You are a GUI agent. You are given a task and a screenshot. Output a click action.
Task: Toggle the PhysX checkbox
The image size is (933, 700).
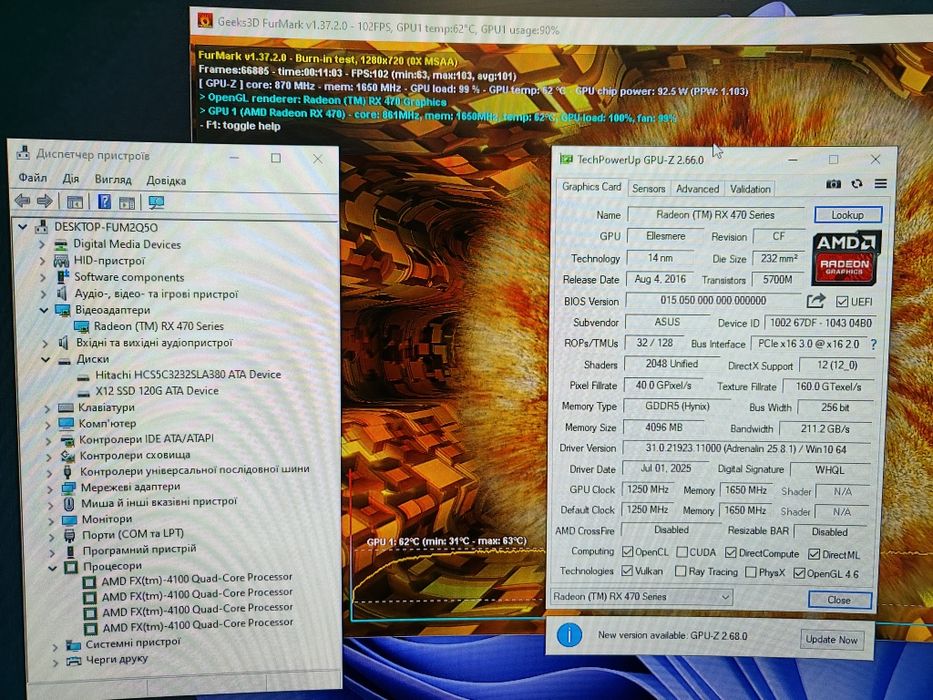point(751,572)
